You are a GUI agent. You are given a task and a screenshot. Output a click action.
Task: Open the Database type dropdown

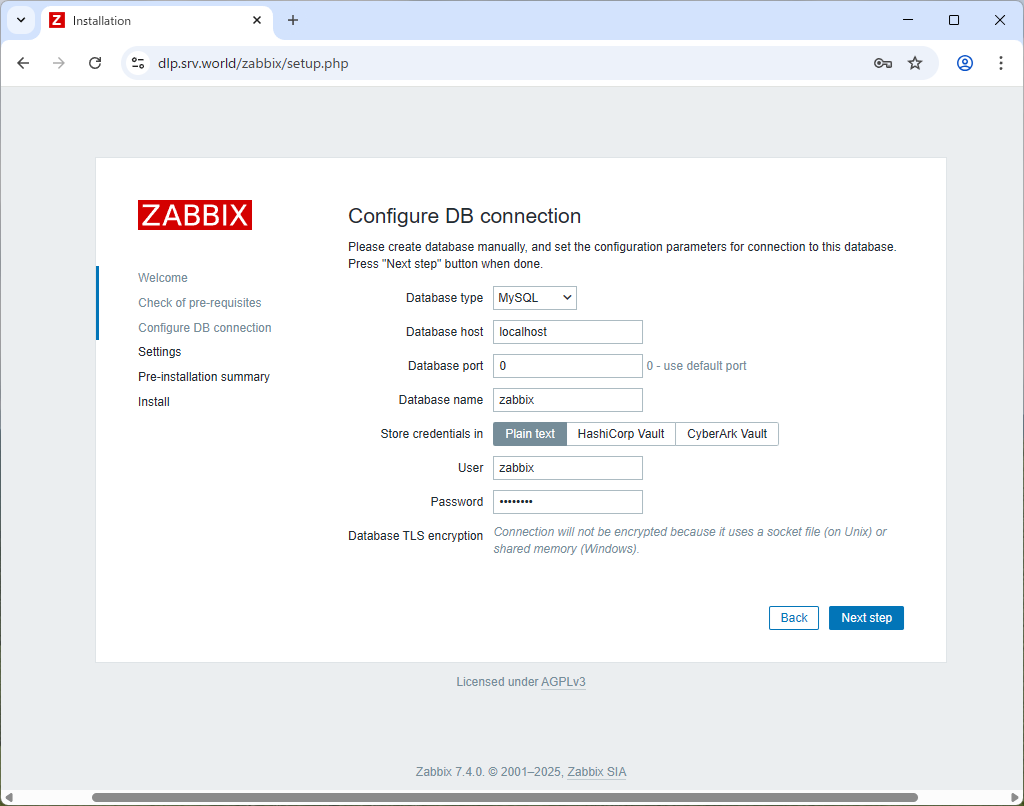point(534,297)
